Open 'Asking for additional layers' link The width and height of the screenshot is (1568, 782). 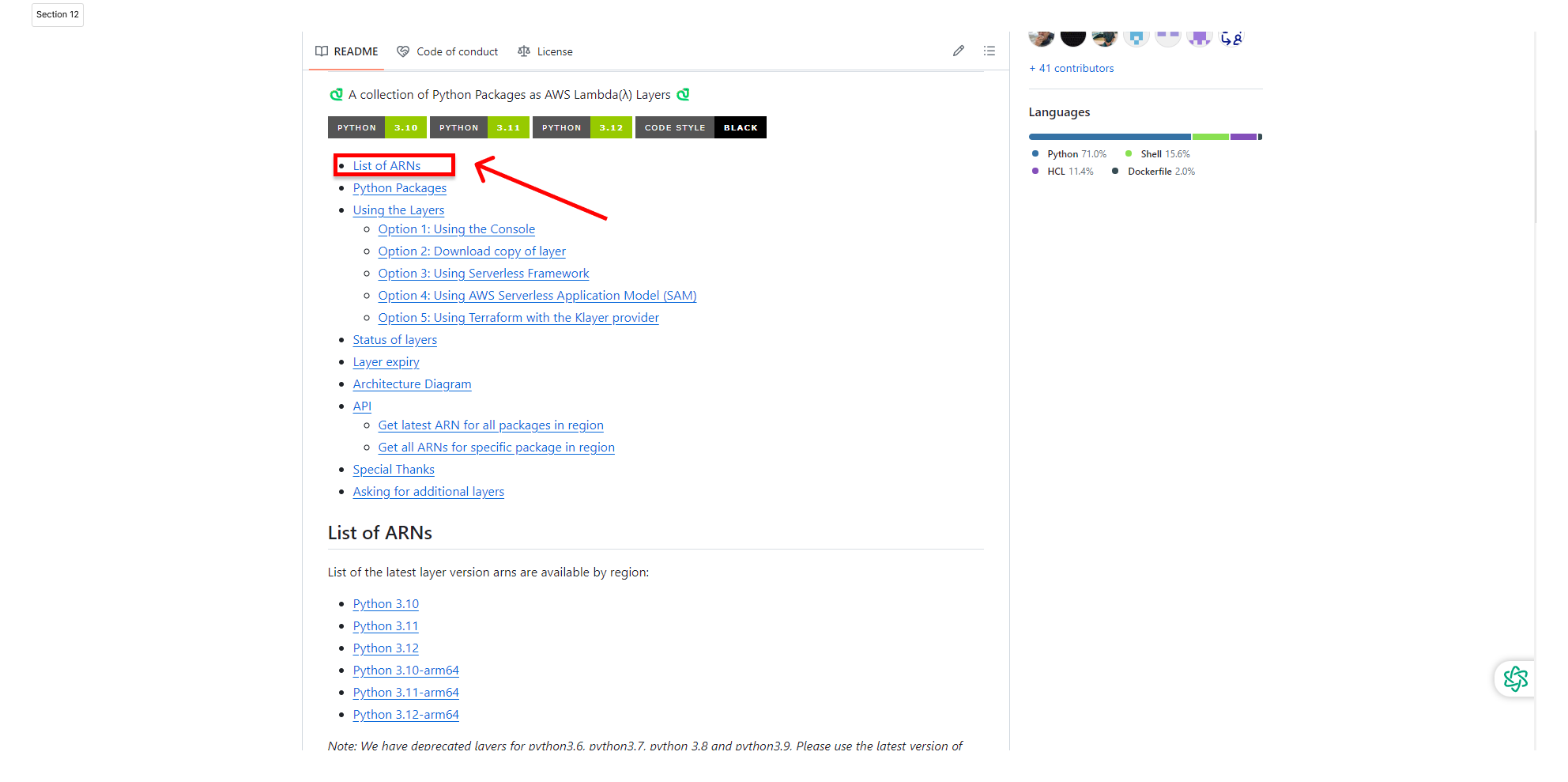[428, 492]
